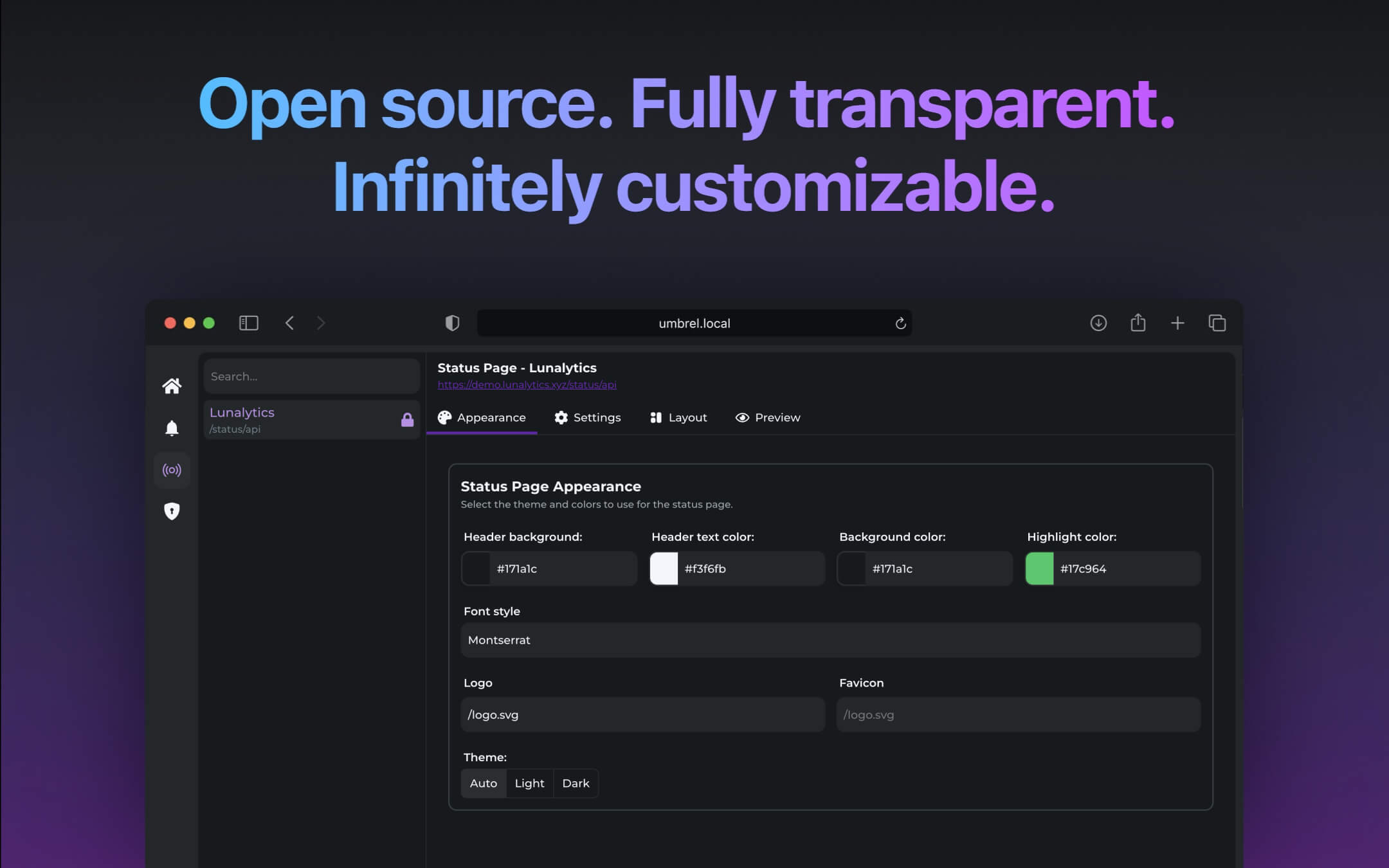Click the browser share icon
Screen dimensions: 1389x868
pyautogui.click(x=1138, y=323)
